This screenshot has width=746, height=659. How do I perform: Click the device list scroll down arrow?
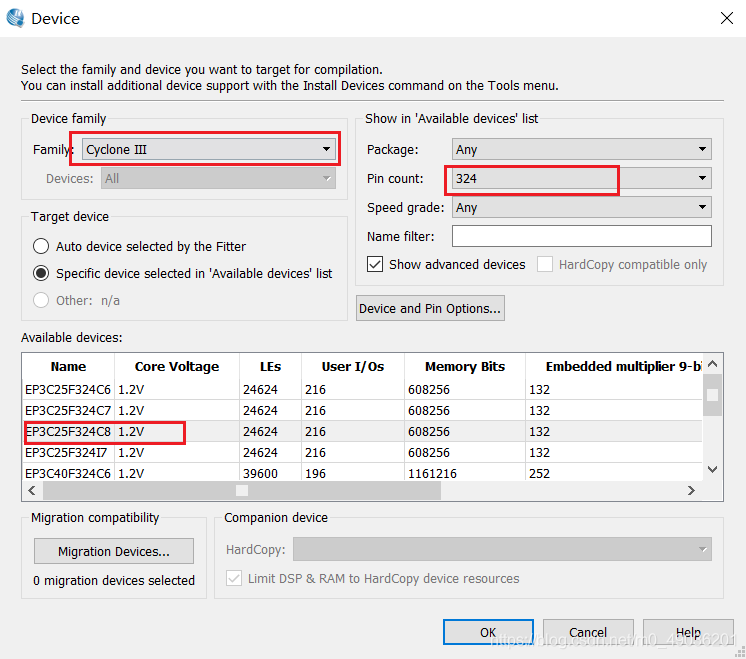click(x=712, y=470)
